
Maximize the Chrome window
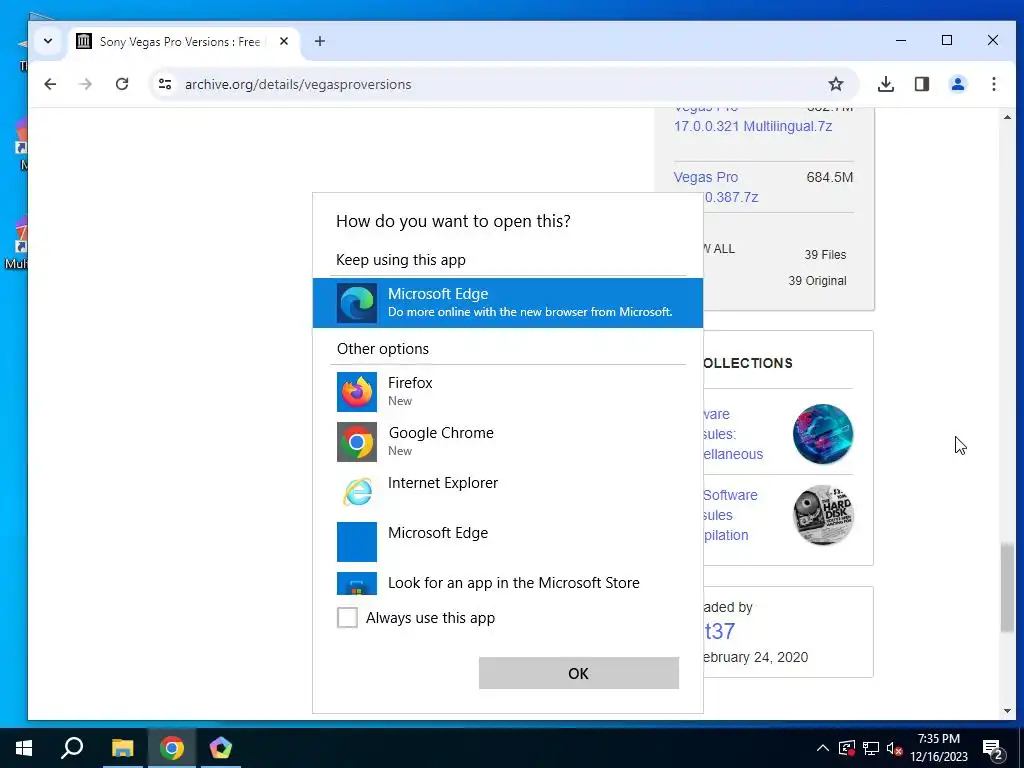[946, 40]
